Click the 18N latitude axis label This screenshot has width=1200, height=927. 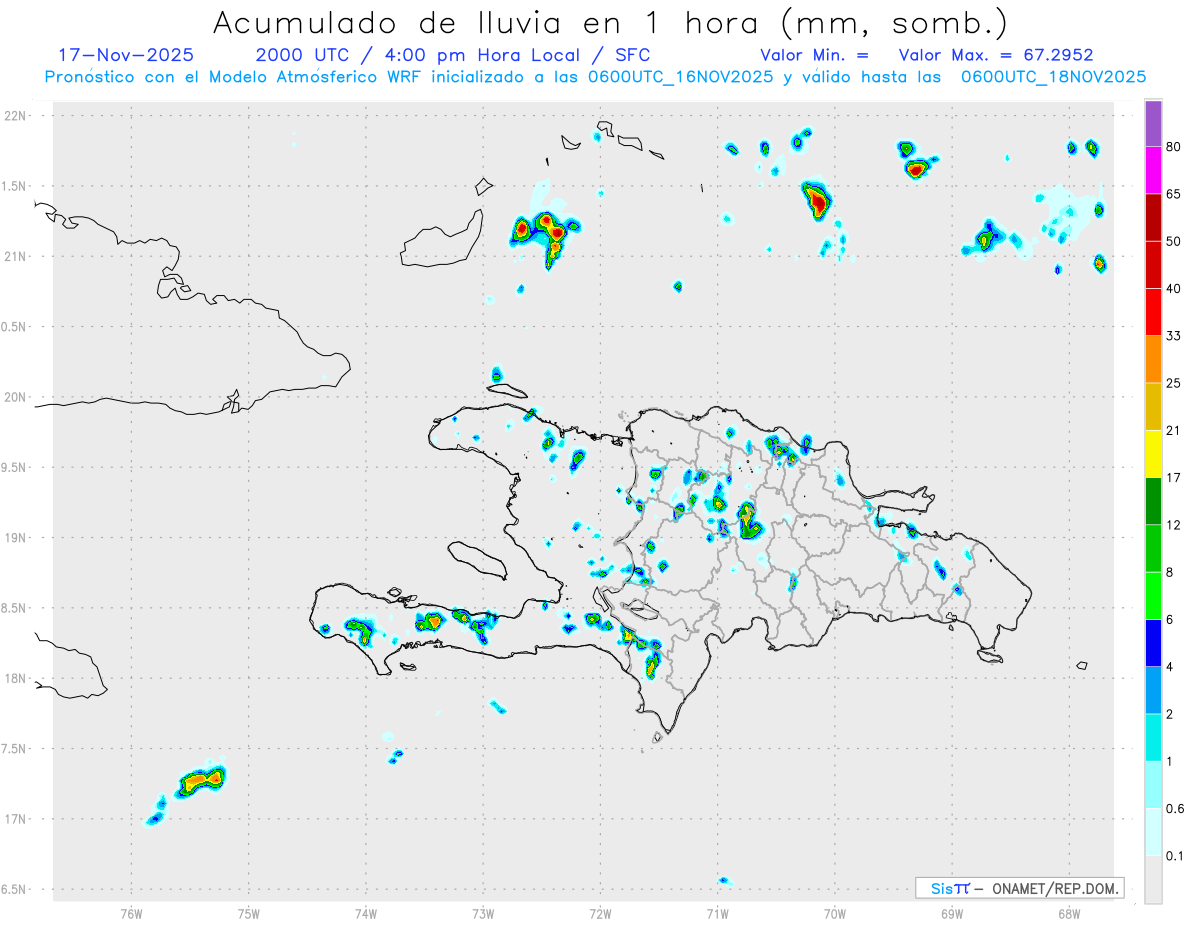point(17,678)
